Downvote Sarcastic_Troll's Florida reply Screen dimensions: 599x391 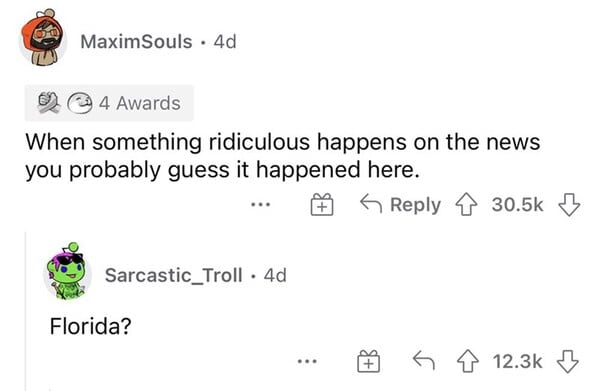(568, 361)
